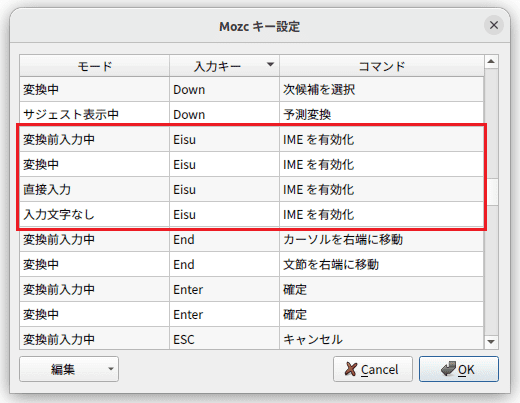Select Eisu key in 入力文字なし row

(224, 214)
